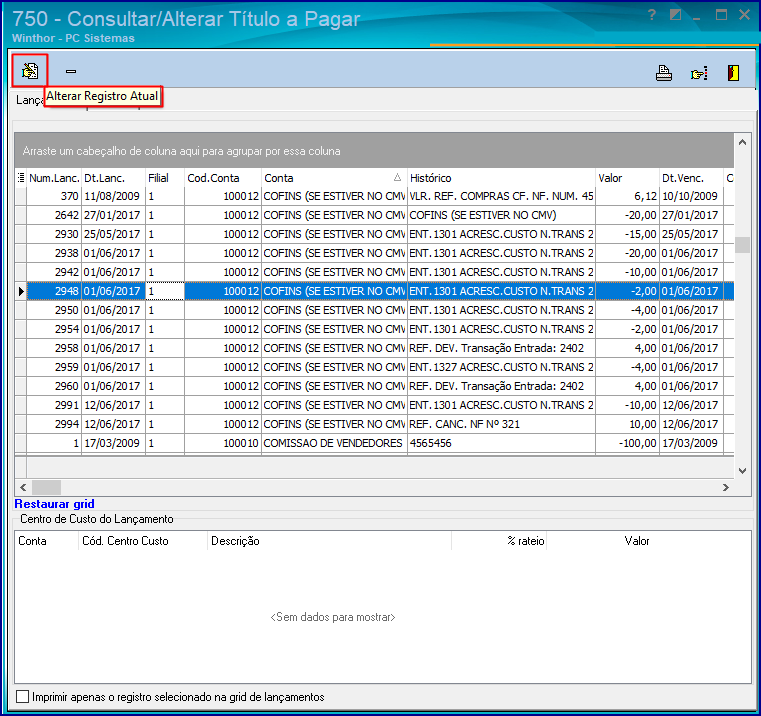Click due date cell 10/10/2009

tap(691, 196)
